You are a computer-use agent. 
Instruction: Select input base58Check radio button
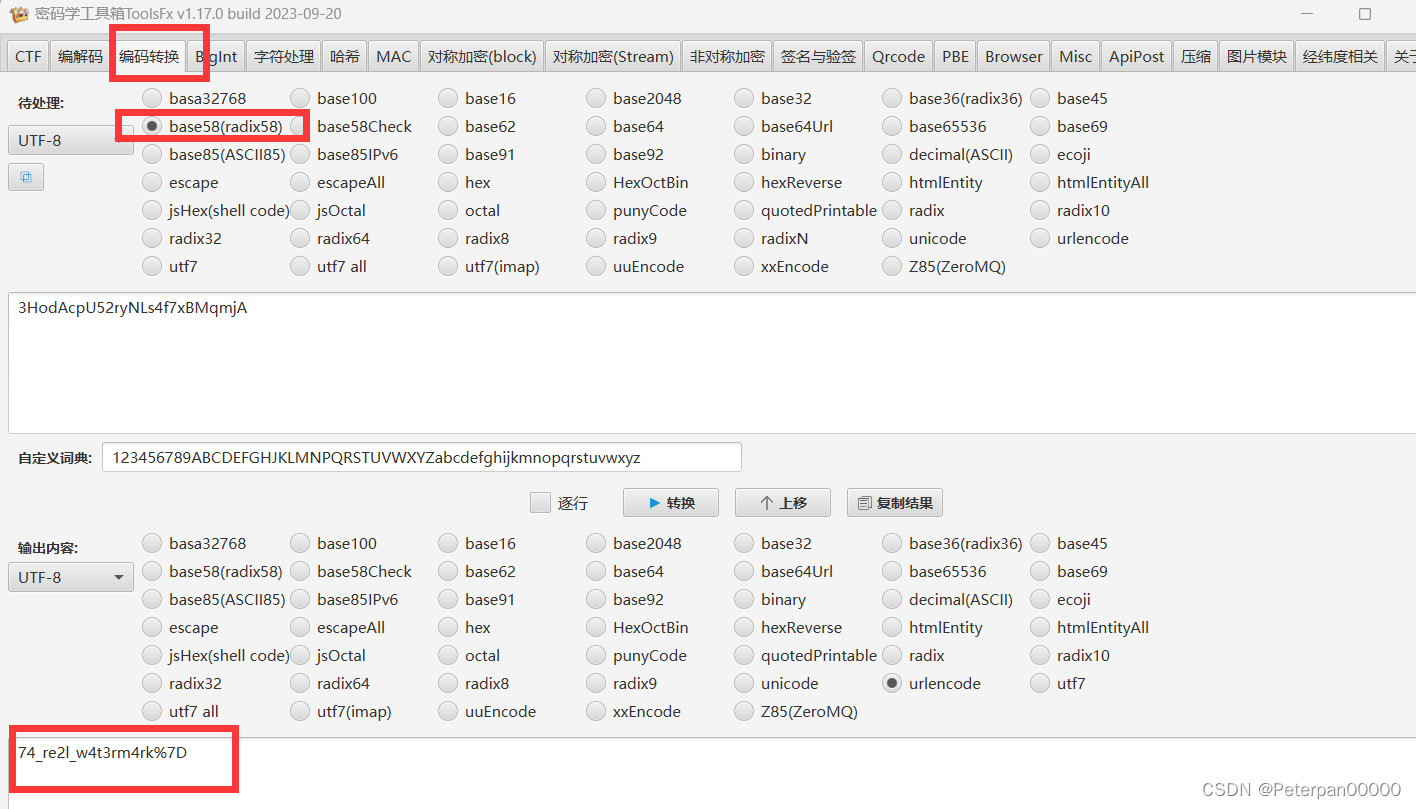300,126
